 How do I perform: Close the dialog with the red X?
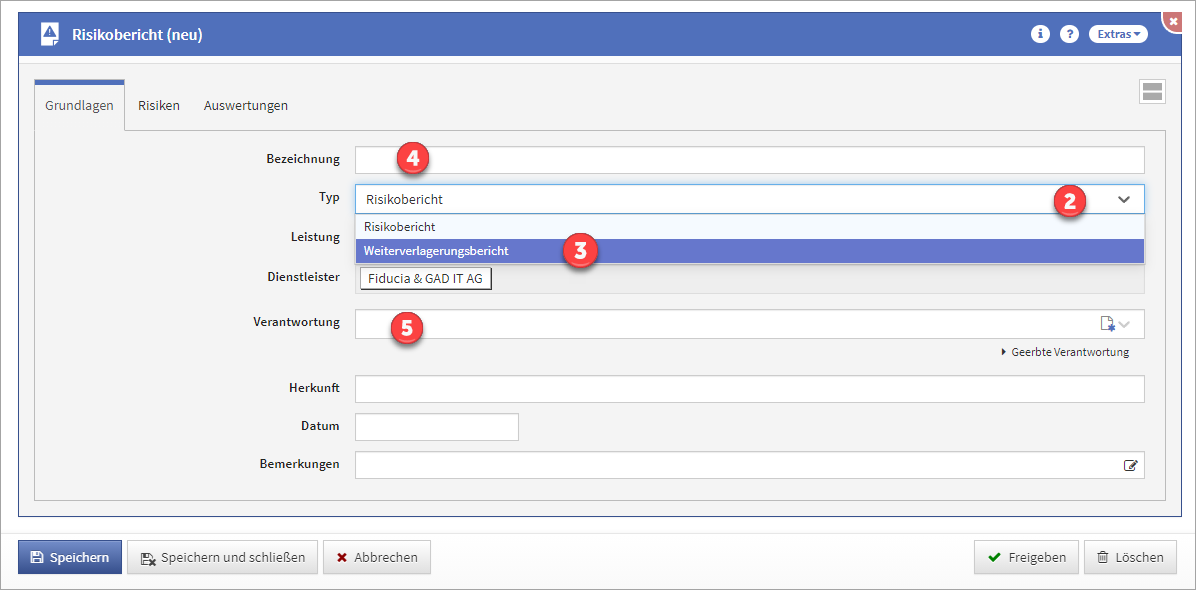[1174, 20]
